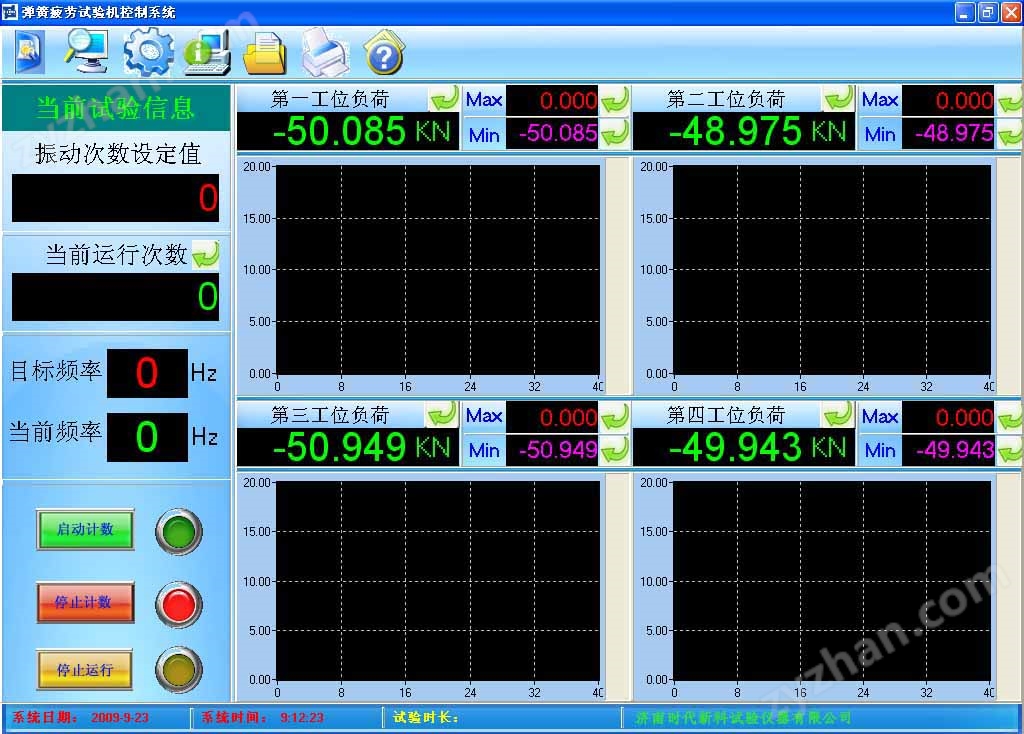
Task: Click the 目标频率 Hz value field
Action: pos(147,373)
